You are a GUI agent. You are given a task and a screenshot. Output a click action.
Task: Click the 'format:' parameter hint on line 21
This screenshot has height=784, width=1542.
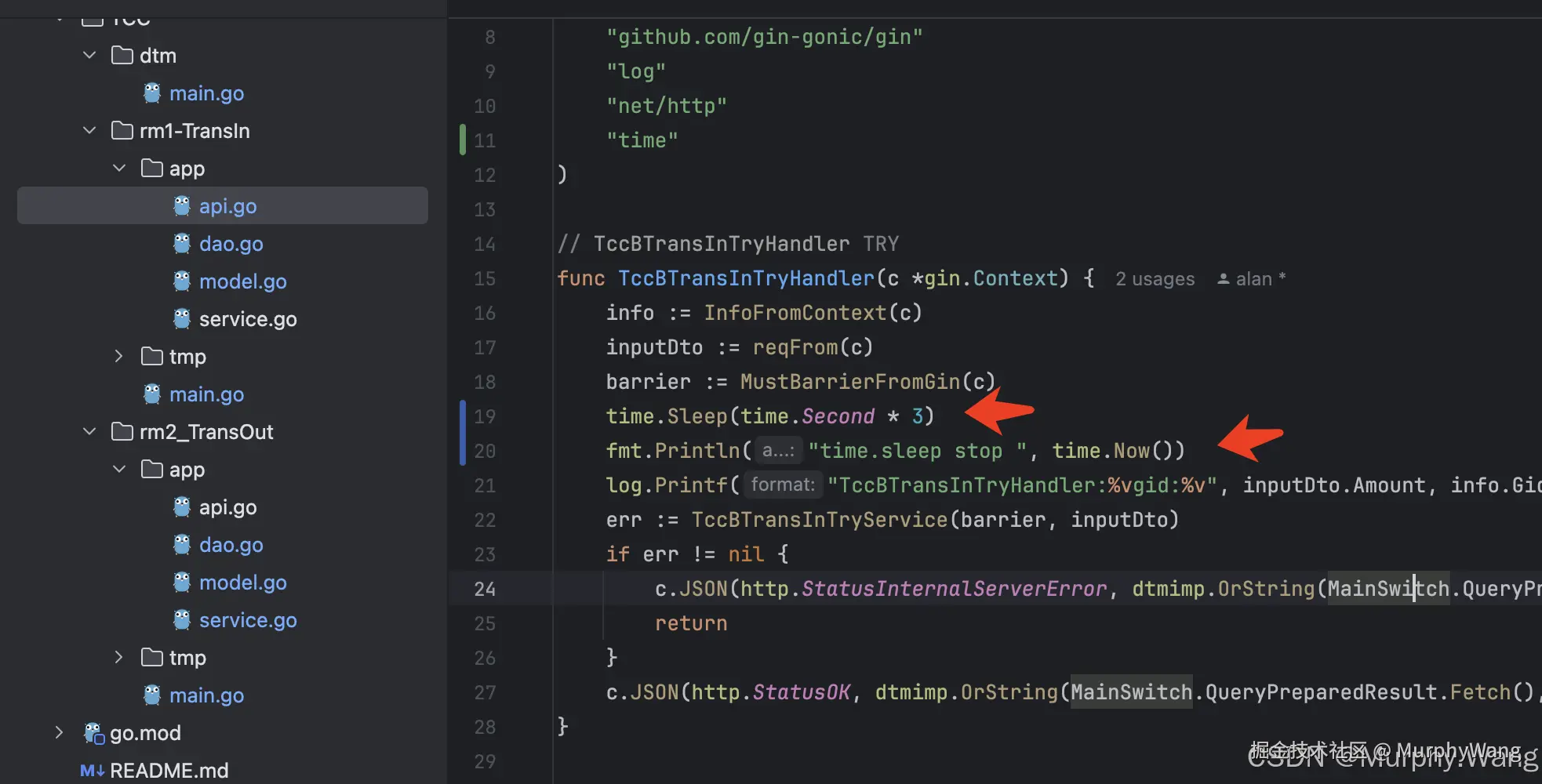[x=783, y=485]
